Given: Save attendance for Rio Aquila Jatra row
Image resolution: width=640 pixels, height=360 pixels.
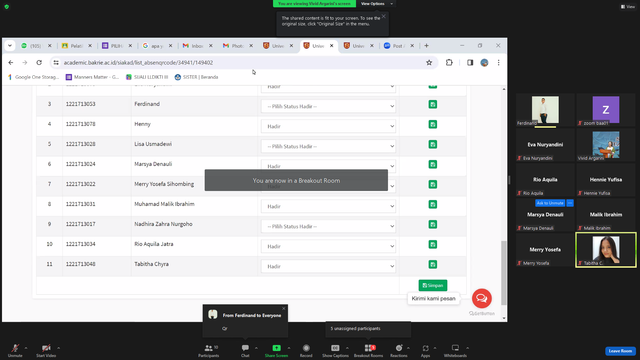Looking at the screenshot, I should coord(433,244).
